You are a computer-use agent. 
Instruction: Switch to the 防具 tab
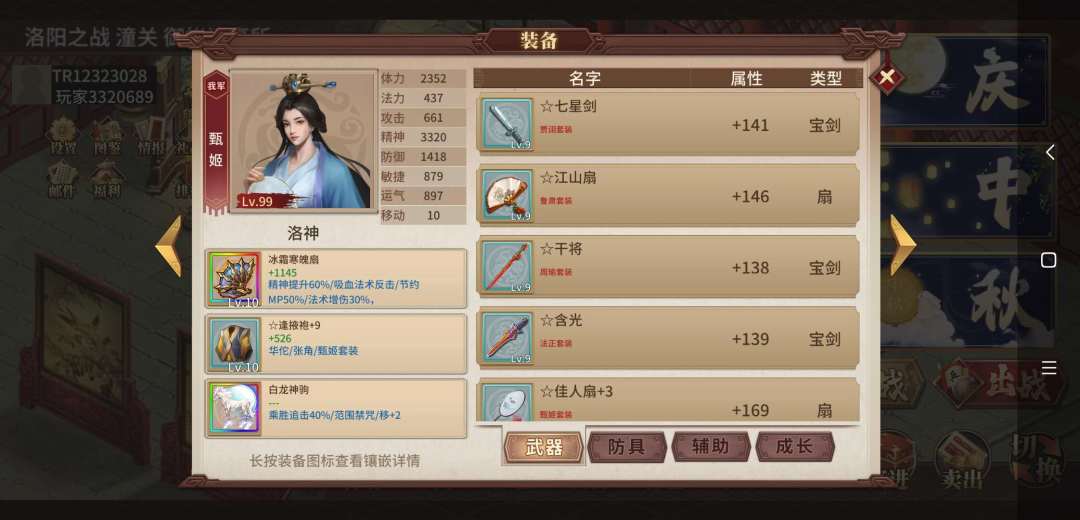click(x=627, y=447)
